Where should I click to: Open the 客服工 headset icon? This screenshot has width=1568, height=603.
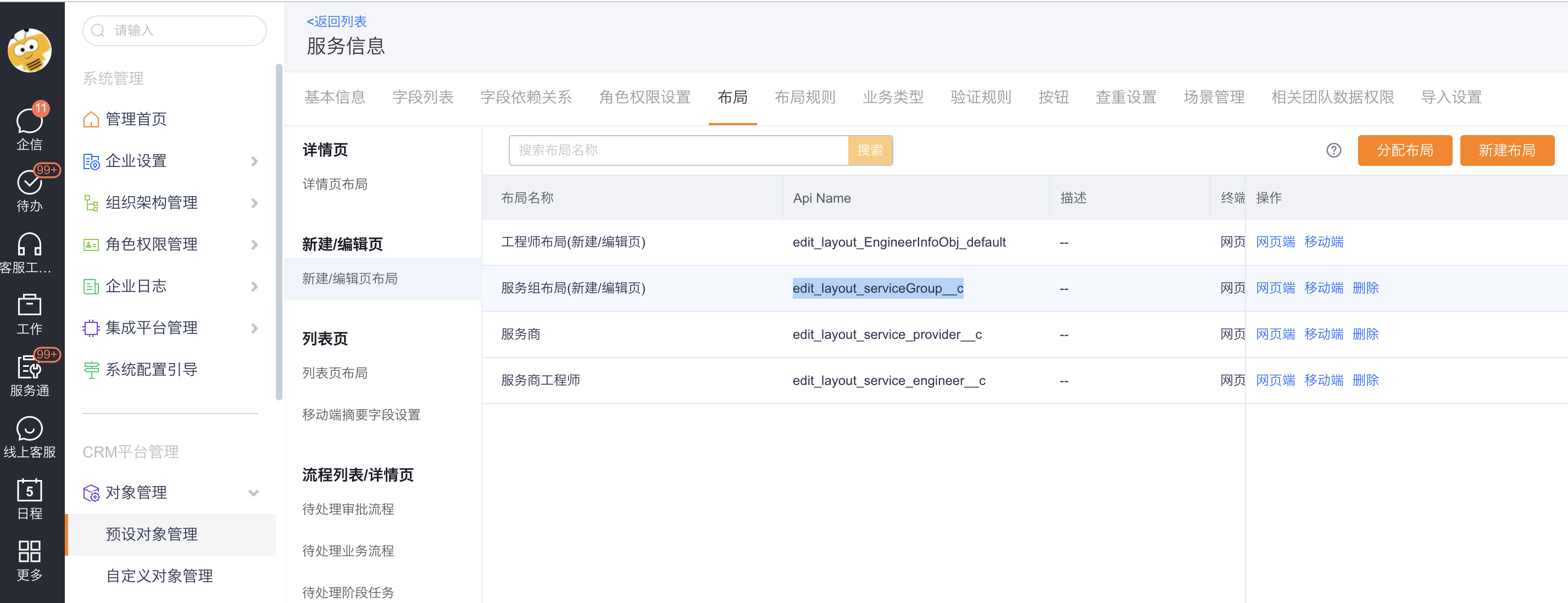point(29,244)
